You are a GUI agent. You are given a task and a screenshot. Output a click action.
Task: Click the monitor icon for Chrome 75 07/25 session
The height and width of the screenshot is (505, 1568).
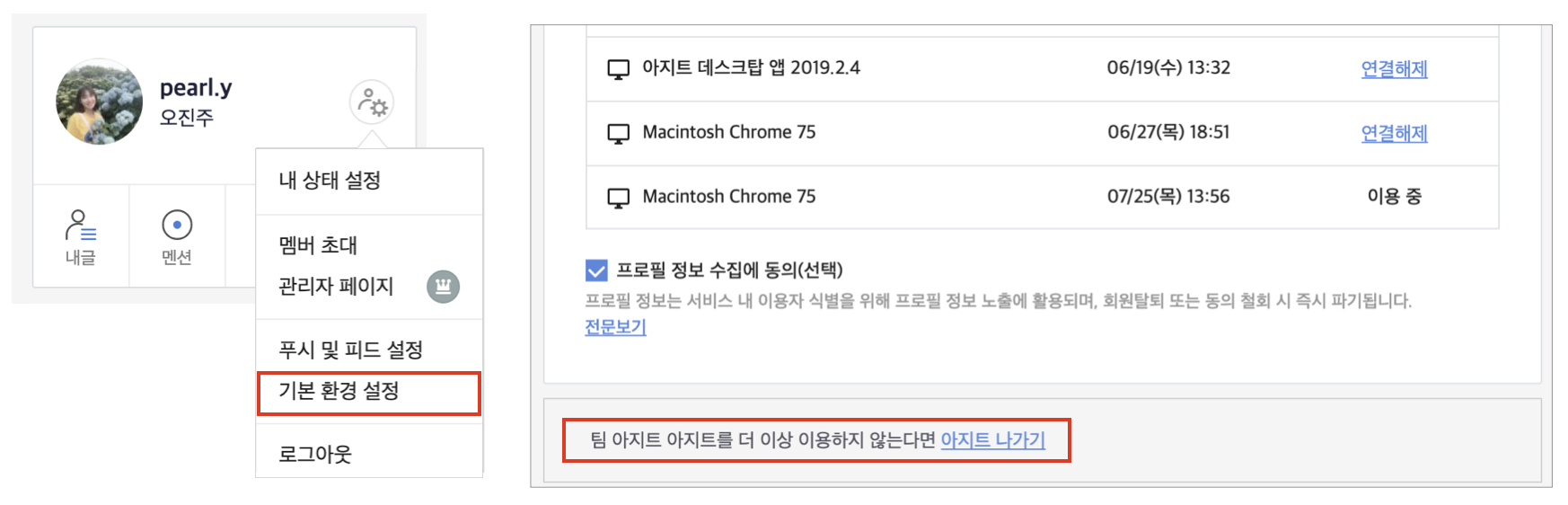click(x=619, y=198)
